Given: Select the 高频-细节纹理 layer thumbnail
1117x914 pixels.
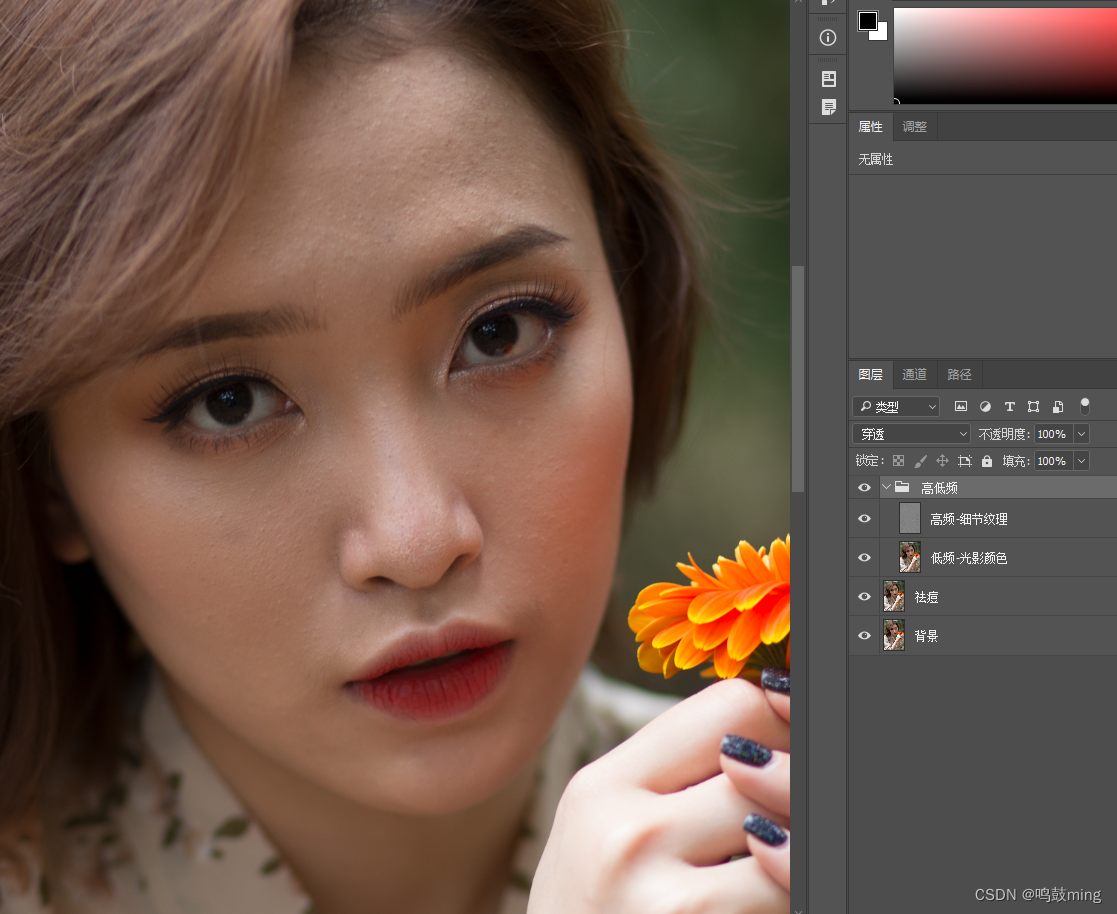Looking at the screenshot, I should (910, 518).
